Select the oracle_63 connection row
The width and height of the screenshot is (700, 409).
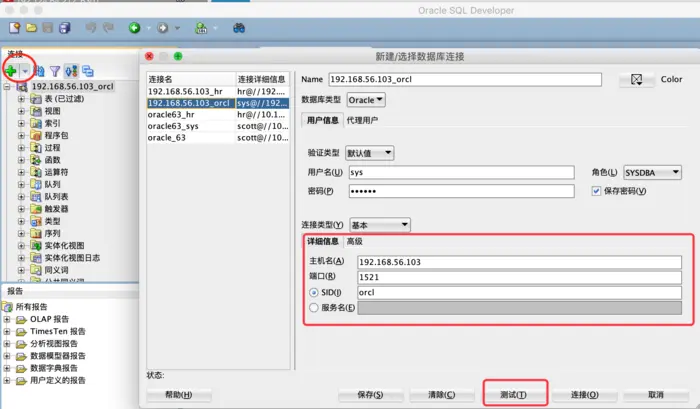click(218, 138)
